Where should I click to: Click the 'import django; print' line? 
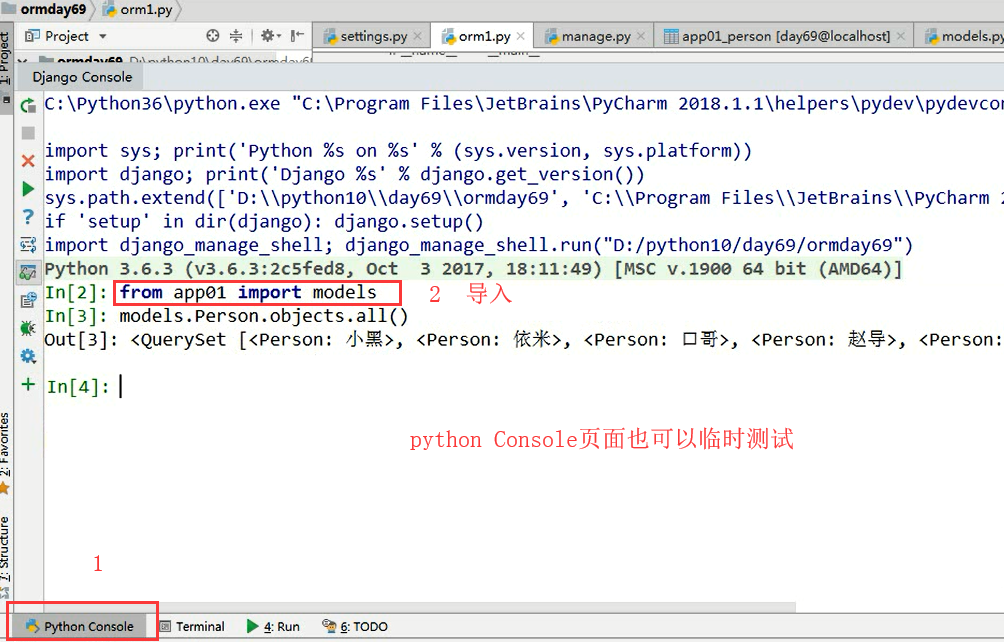click(344, 174)
